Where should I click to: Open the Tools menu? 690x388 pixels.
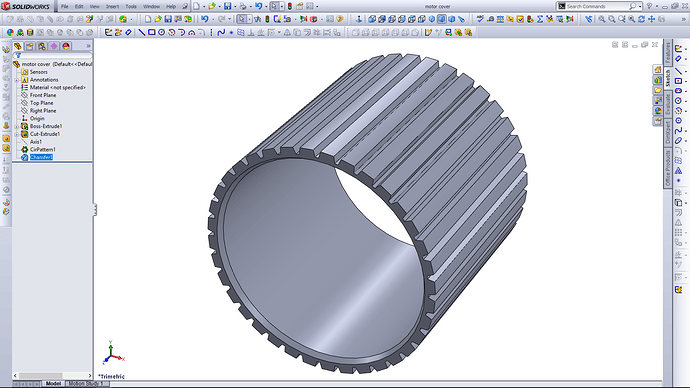tap(131, 7)
